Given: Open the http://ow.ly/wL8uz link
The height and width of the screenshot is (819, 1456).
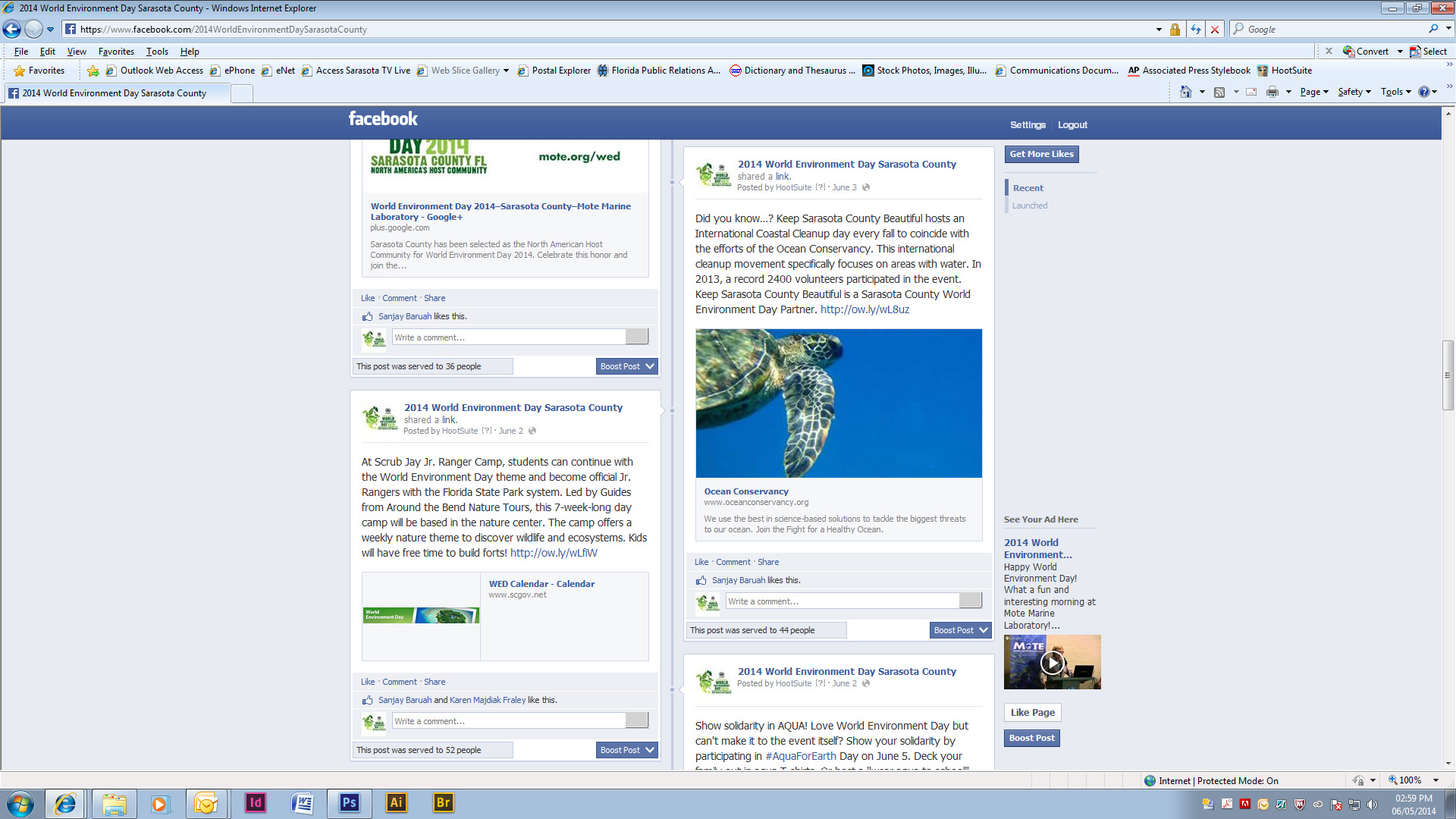Looking at the screenshot, I should 864,309.
